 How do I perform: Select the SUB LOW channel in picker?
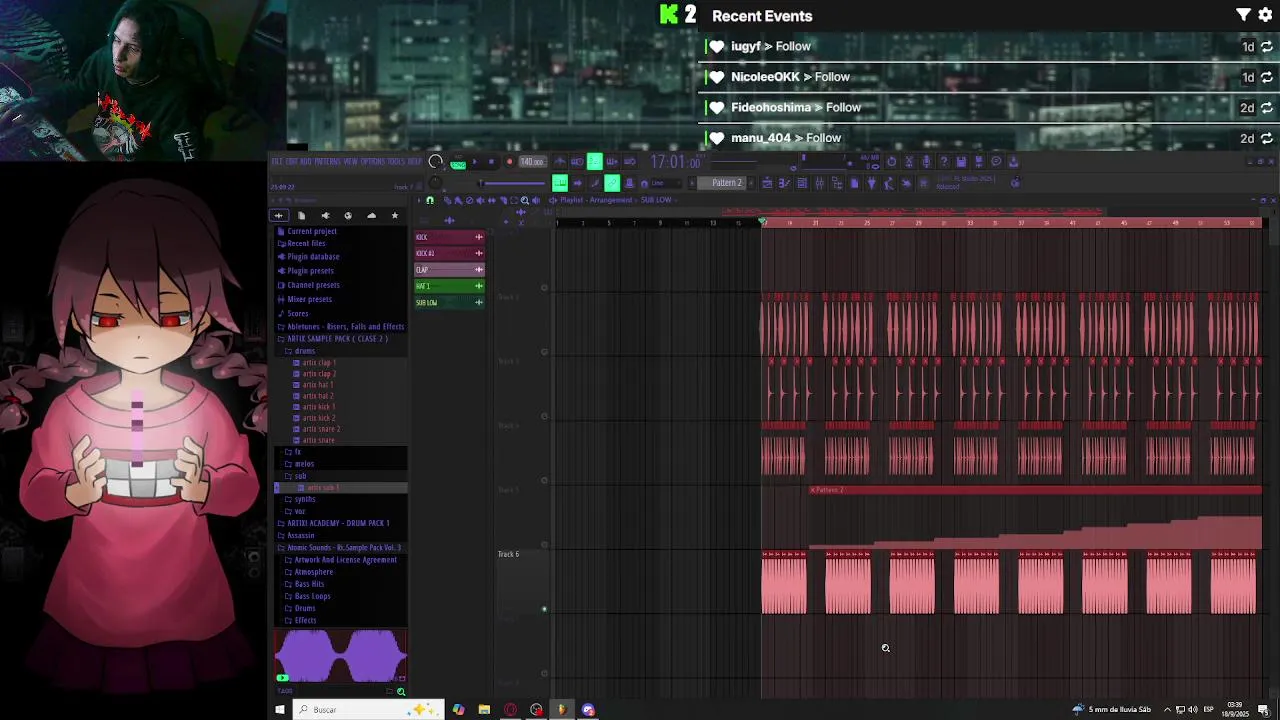[x=449, y=302]
